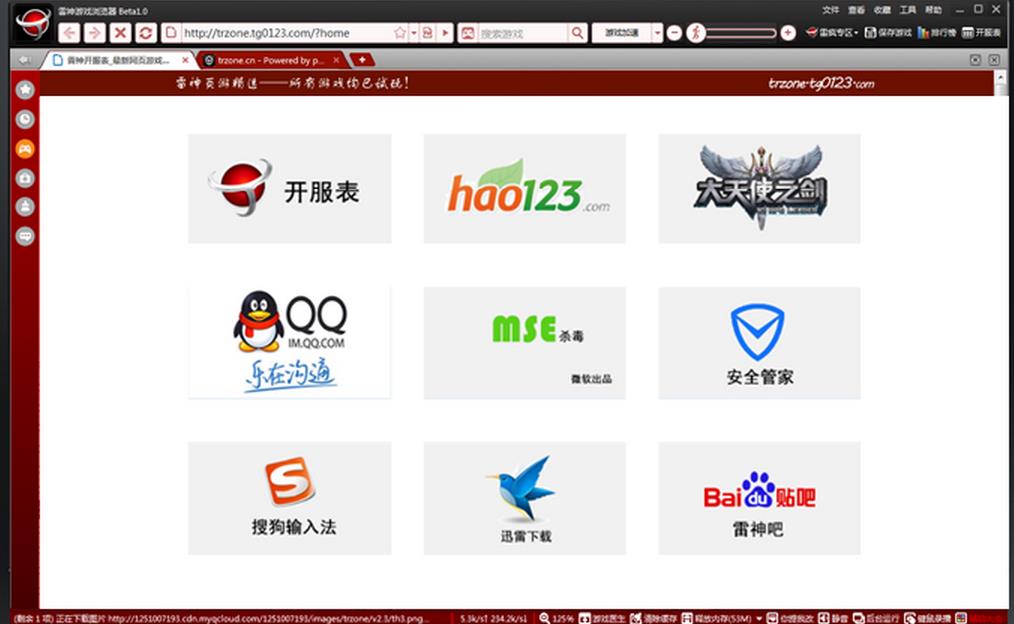Open the Baidu 贴吧 雷神吧 tile

coord(759,498)
